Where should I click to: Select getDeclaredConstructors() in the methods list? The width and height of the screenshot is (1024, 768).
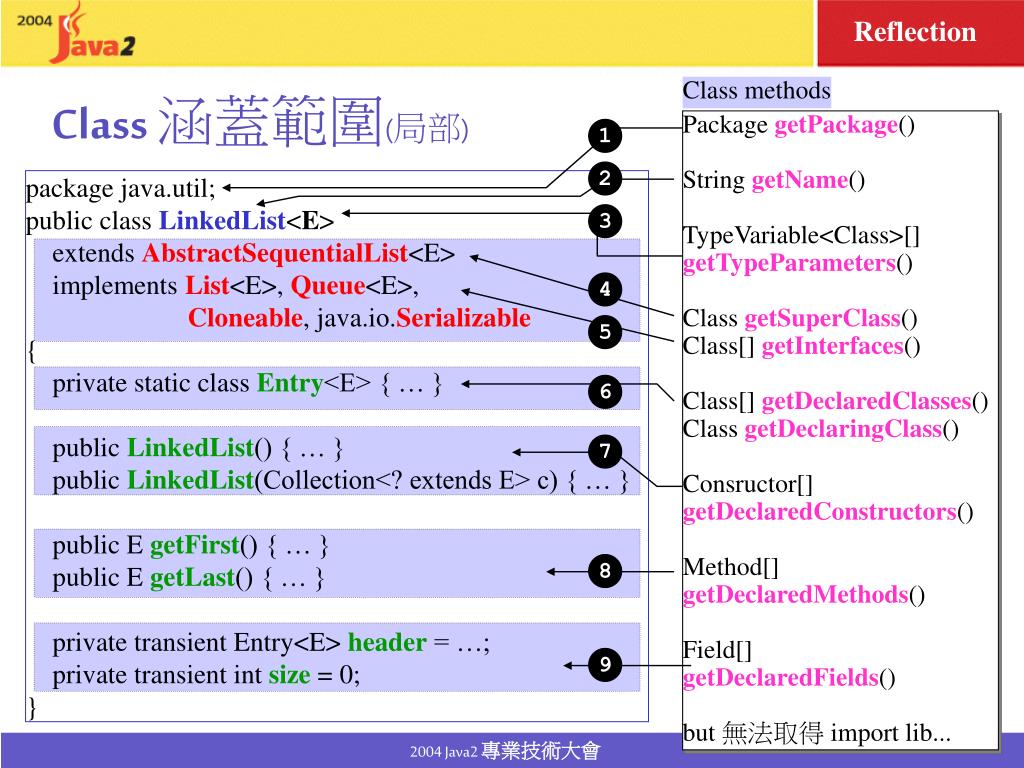(827, 511)
